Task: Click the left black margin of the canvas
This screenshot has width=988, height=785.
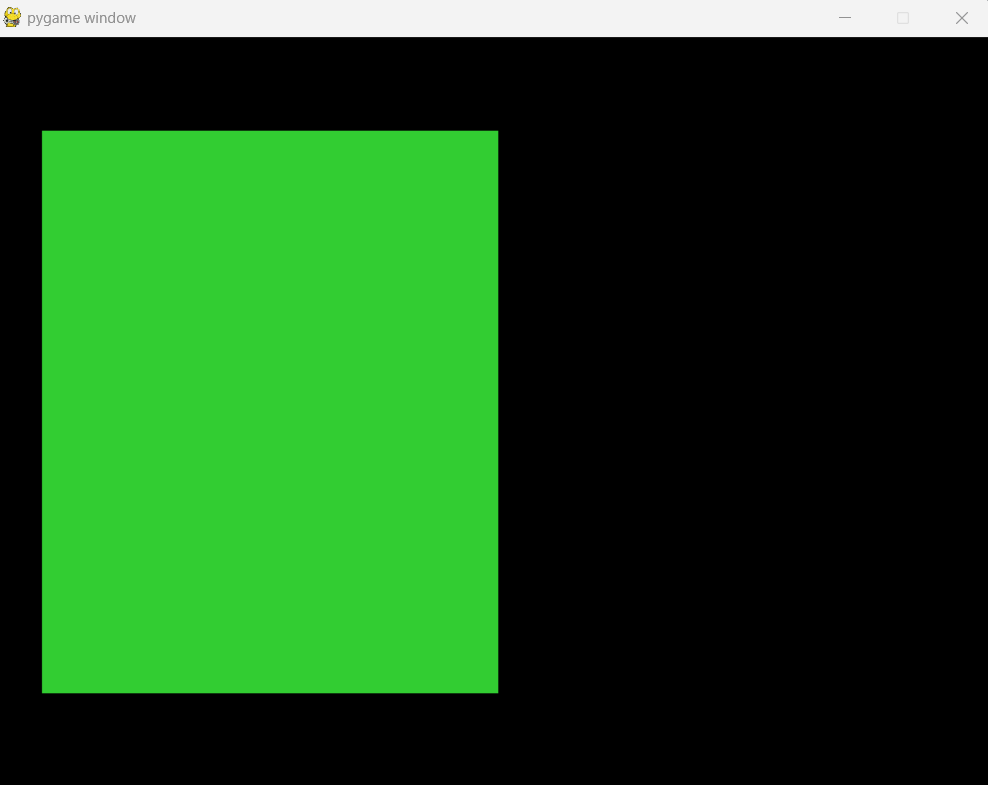Action: 20,410
